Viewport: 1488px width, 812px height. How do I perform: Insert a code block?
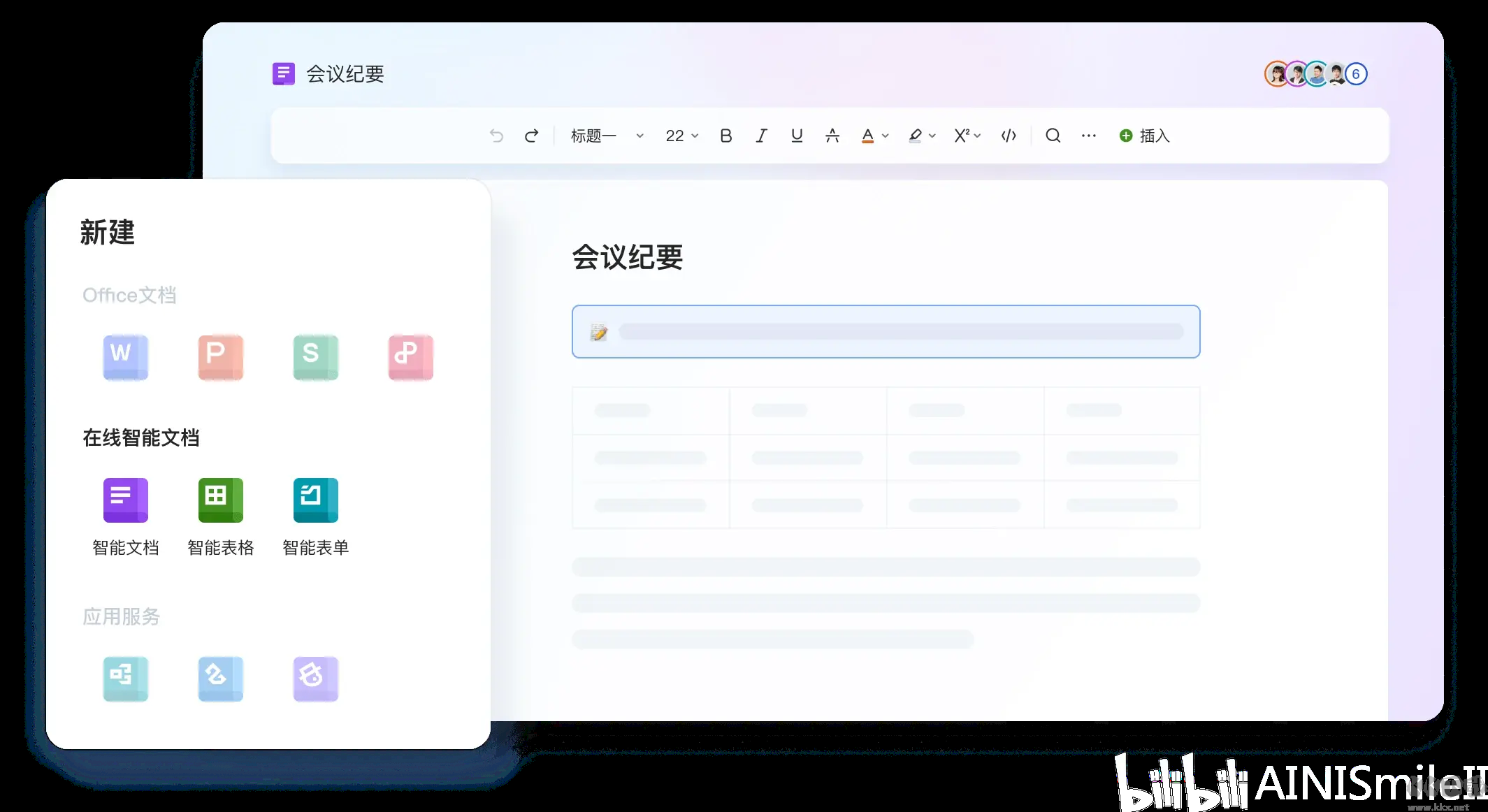(1009, 136)
